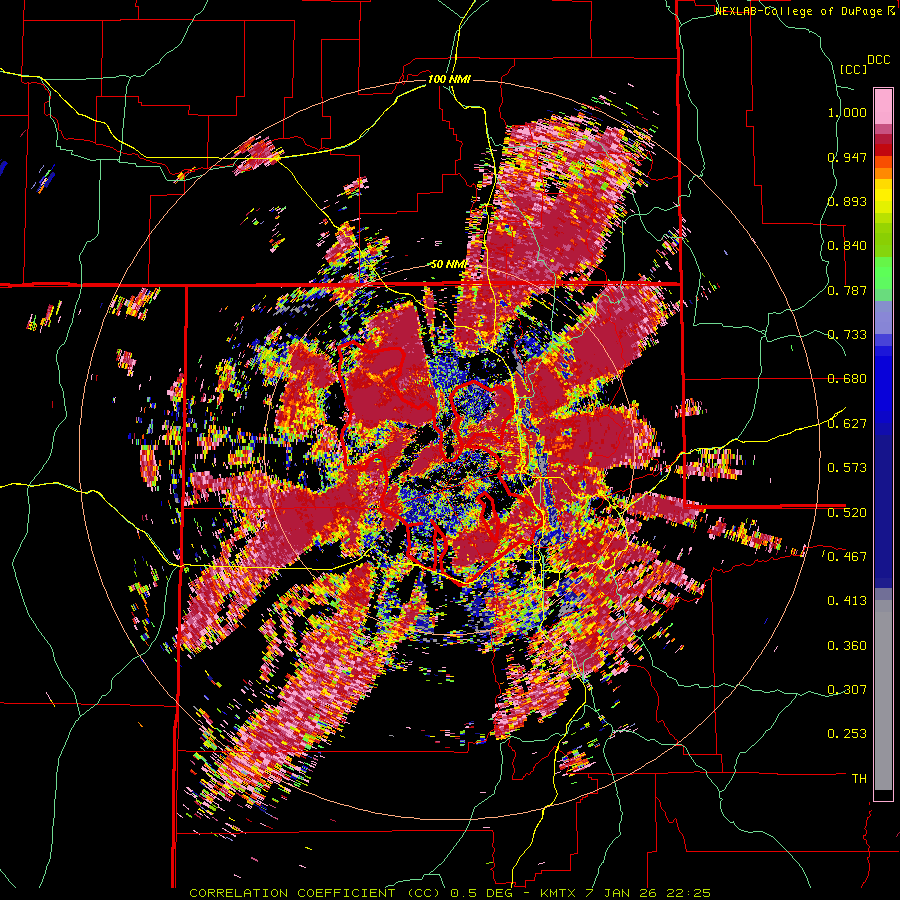Select the 0.840 scale value
Screen dimensions: 900x900
click(847, 246)
